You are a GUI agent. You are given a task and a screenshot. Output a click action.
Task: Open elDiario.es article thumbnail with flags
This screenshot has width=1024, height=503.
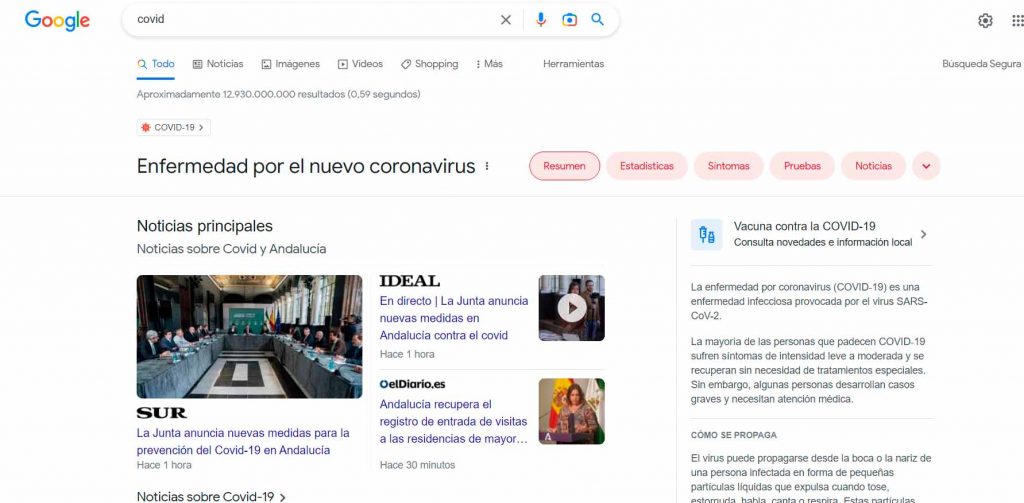point(571,412)
